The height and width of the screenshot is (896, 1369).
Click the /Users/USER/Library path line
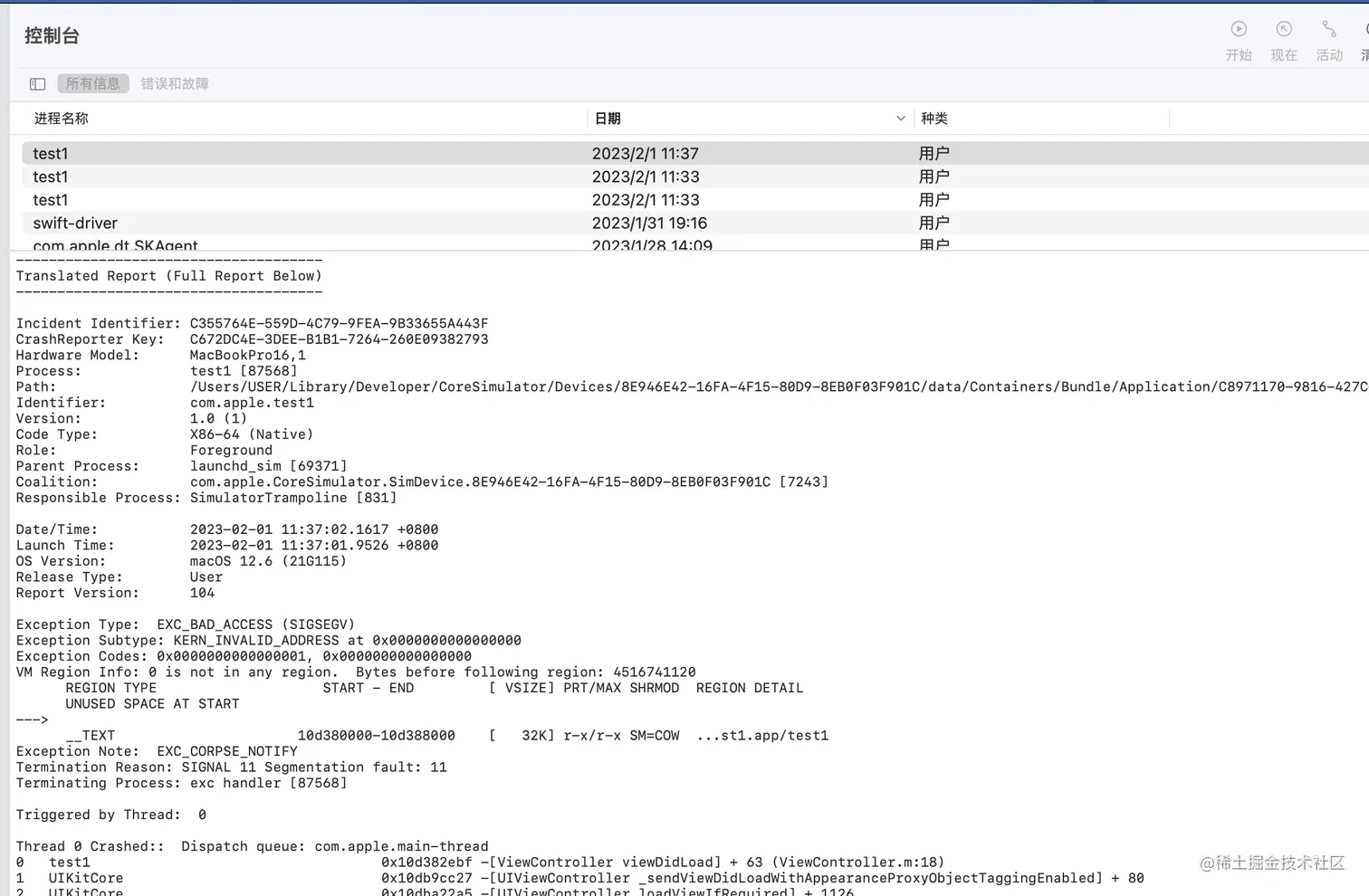coord(779,386)
